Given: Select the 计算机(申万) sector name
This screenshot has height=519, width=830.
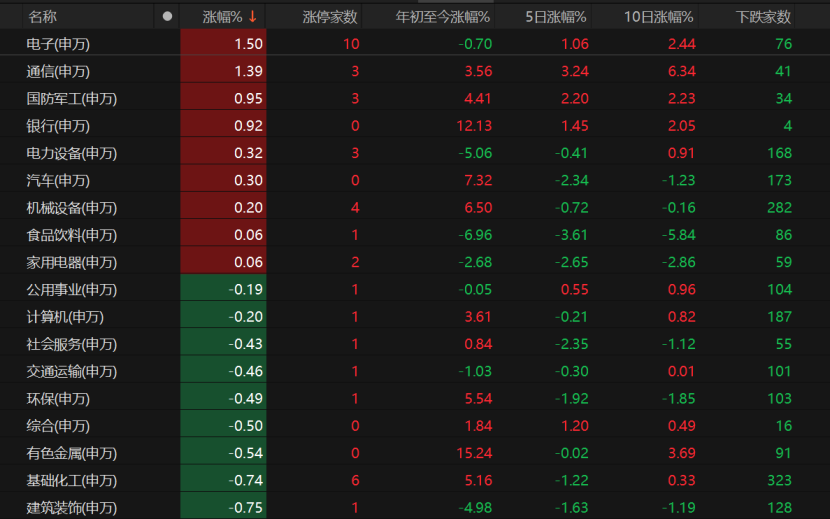Looking at the screenshot, I should [65, 317].
